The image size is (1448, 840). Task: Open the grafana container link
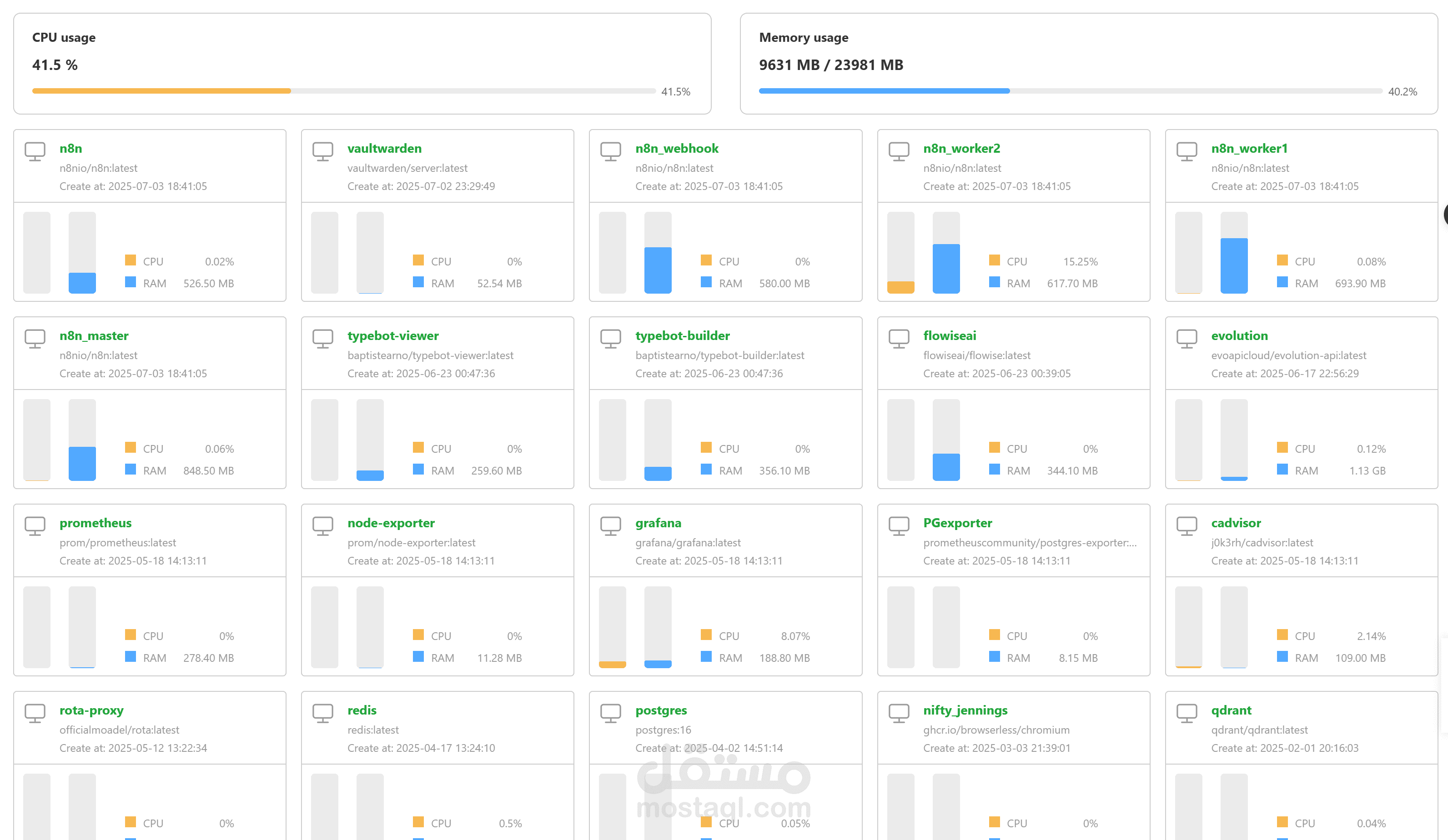[x=659, y=522]
